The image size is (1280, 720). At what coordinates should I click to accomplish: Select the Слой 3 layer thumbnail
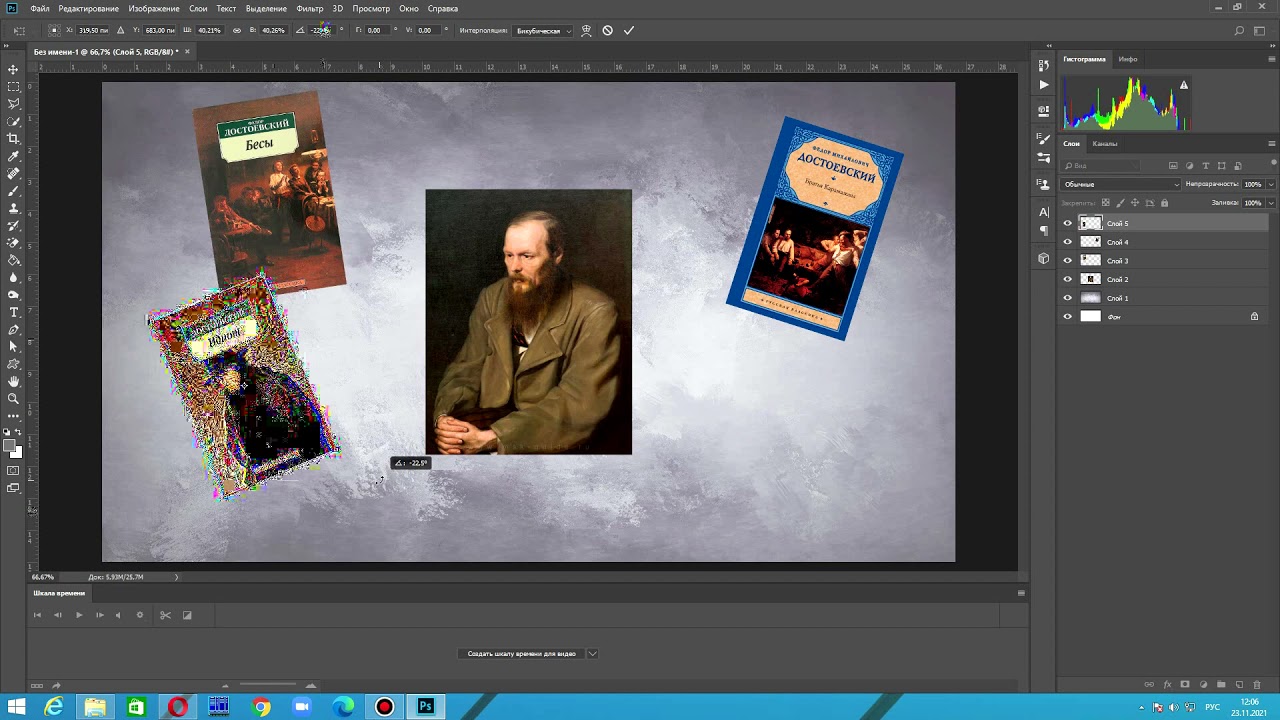pyautogui.click(x=1091, y=261)
